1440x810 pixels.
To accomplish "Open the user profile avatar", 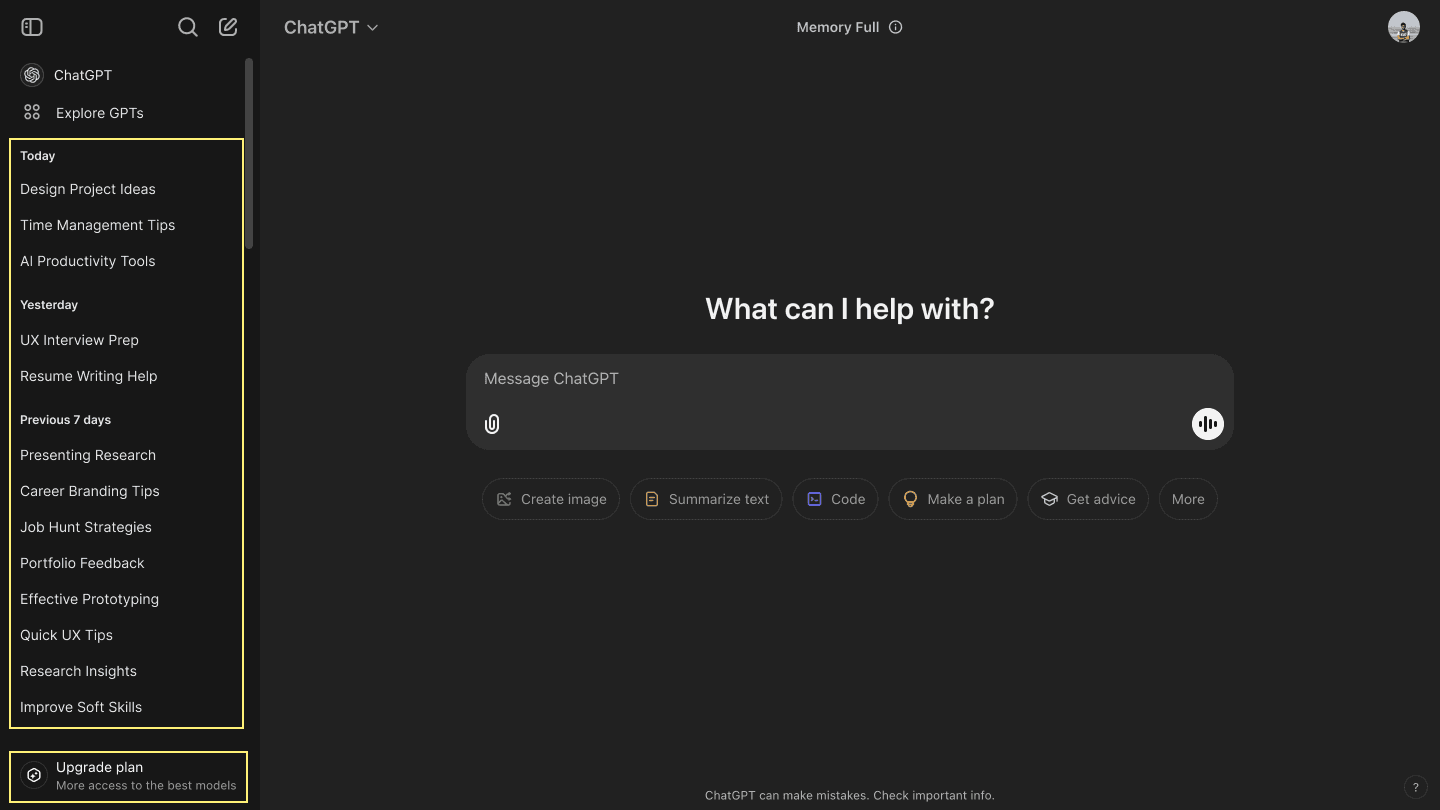I will [x=1404, y=27].
